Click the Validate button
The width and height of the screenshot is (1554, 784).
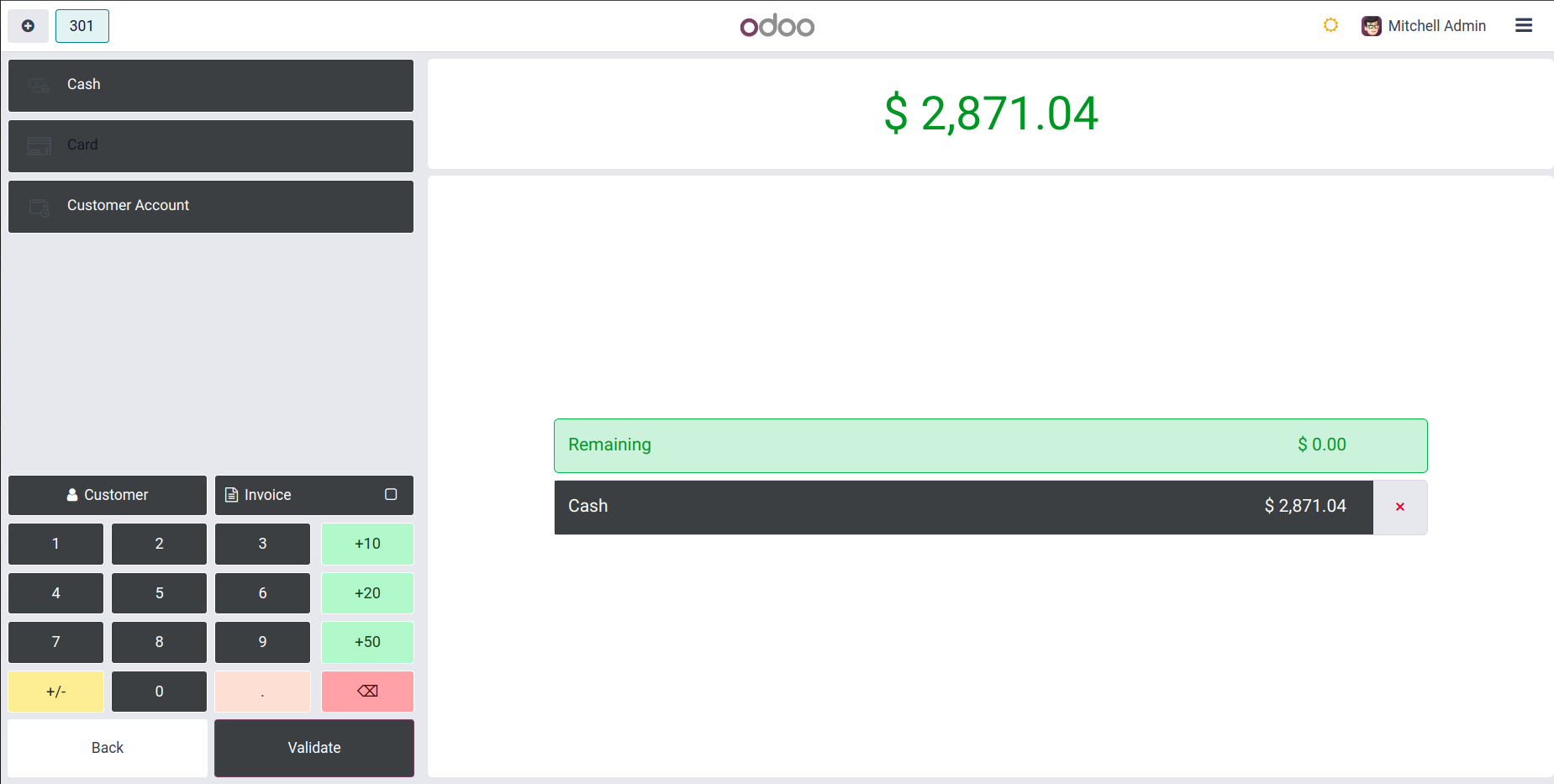[x=314, y=748]
